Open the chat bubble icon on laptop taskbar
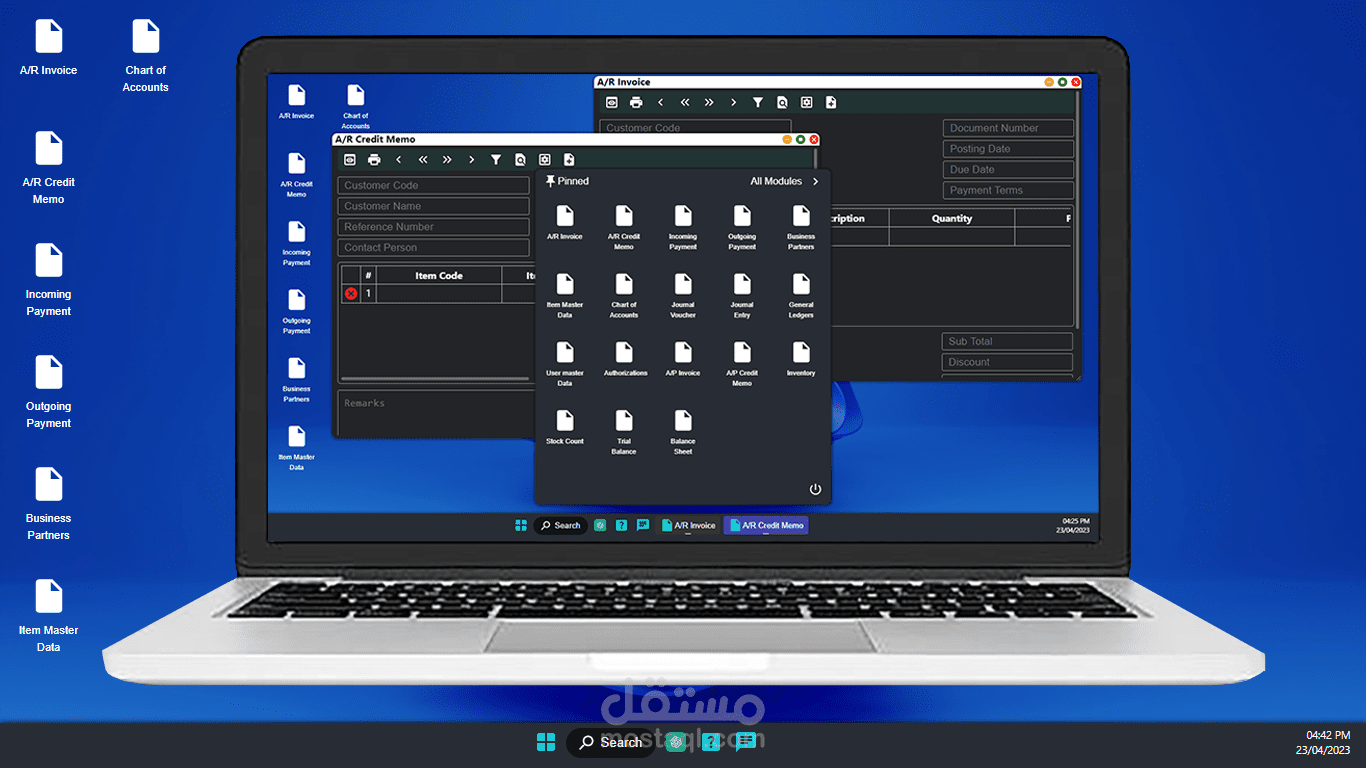Viewport: 1366px width, 768px height. (x=643, y=525)
